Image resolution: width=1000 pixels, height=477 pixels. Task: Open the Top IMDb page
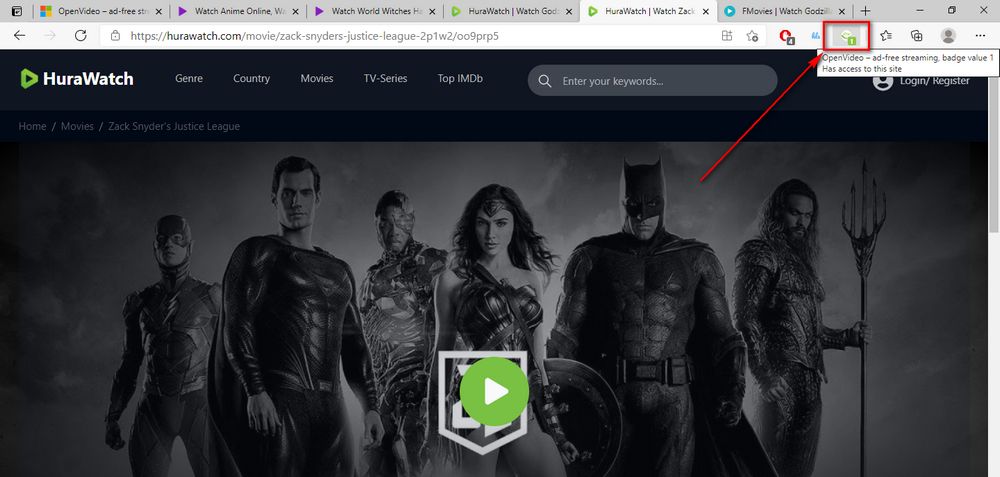click(x=460, y=78)
